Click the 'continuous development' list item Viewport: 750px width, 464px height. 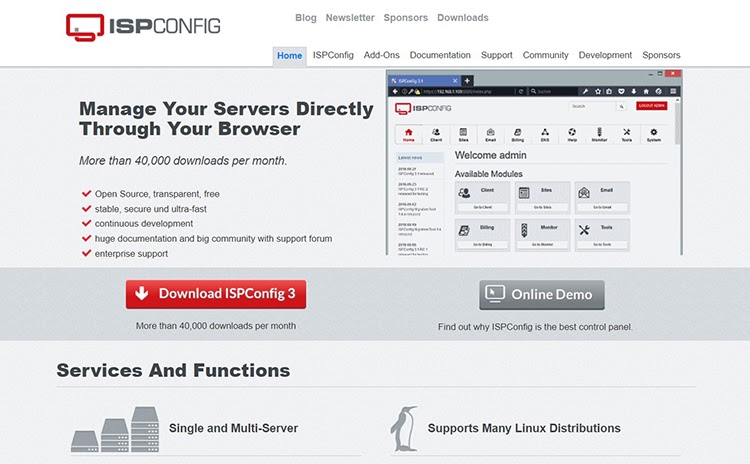[x=143, y=224]
